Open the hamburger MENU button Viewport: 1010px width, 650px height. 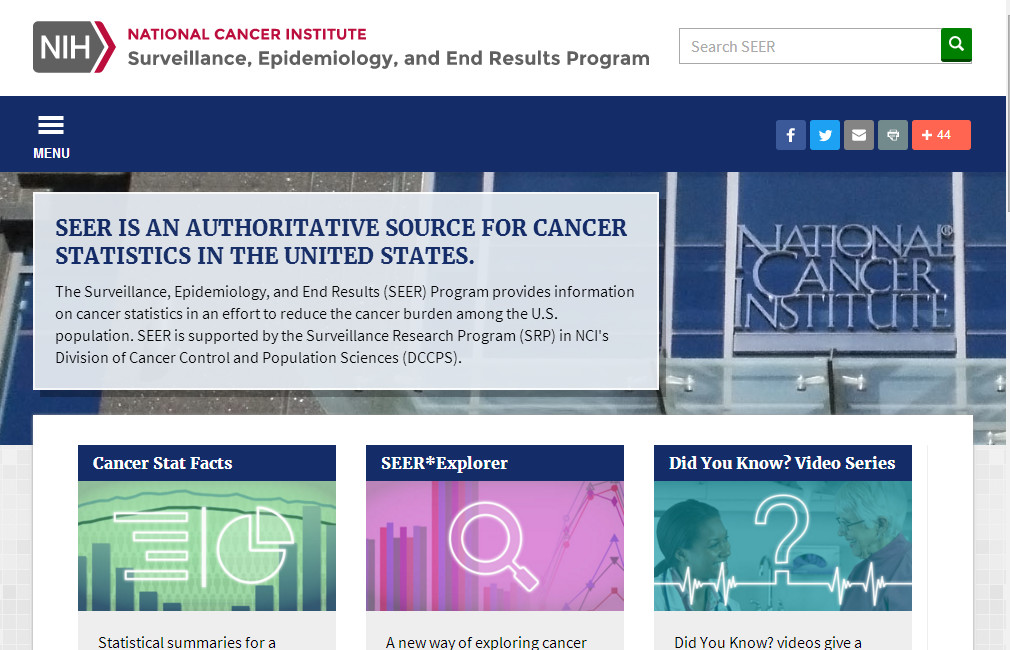click(51, 136)
